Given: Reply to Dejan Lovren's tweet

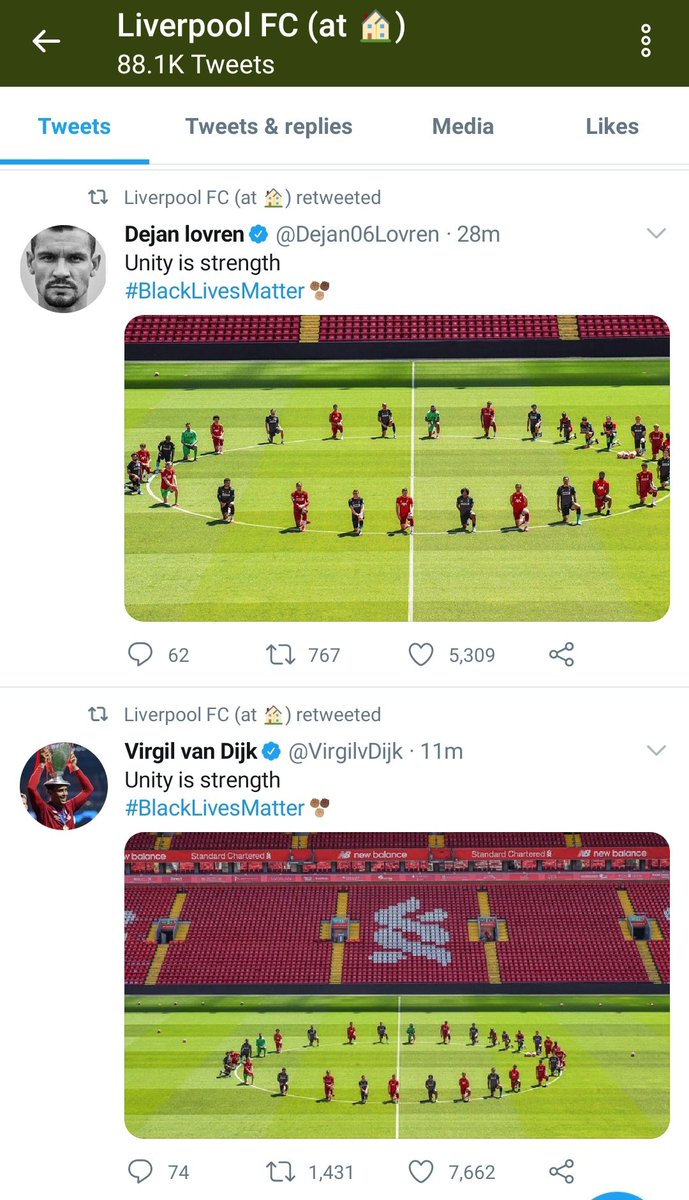Looking at the screenshot, I should pos(141,655).
